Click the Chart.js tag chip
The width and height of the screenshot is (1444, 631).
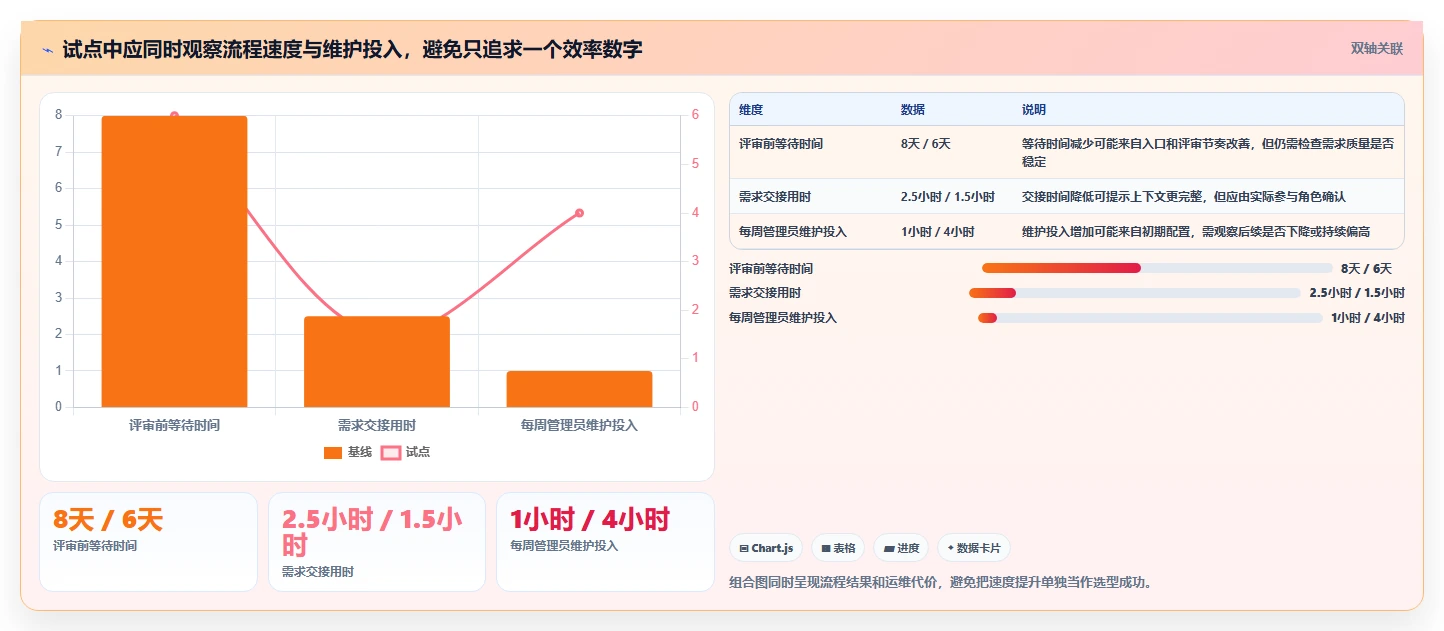coord(766,548)
